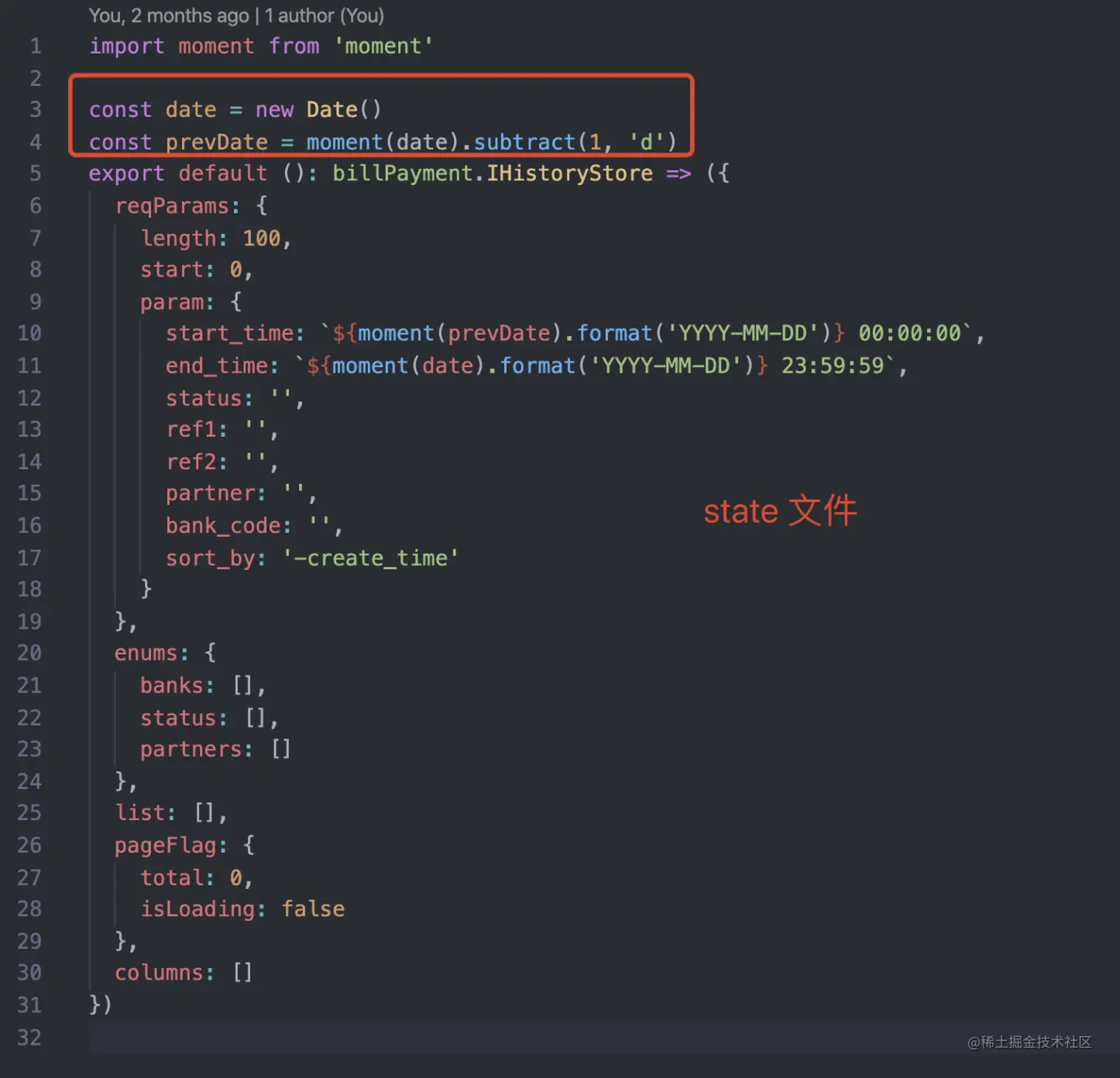Click the 'enums' property on line 20

146,654
